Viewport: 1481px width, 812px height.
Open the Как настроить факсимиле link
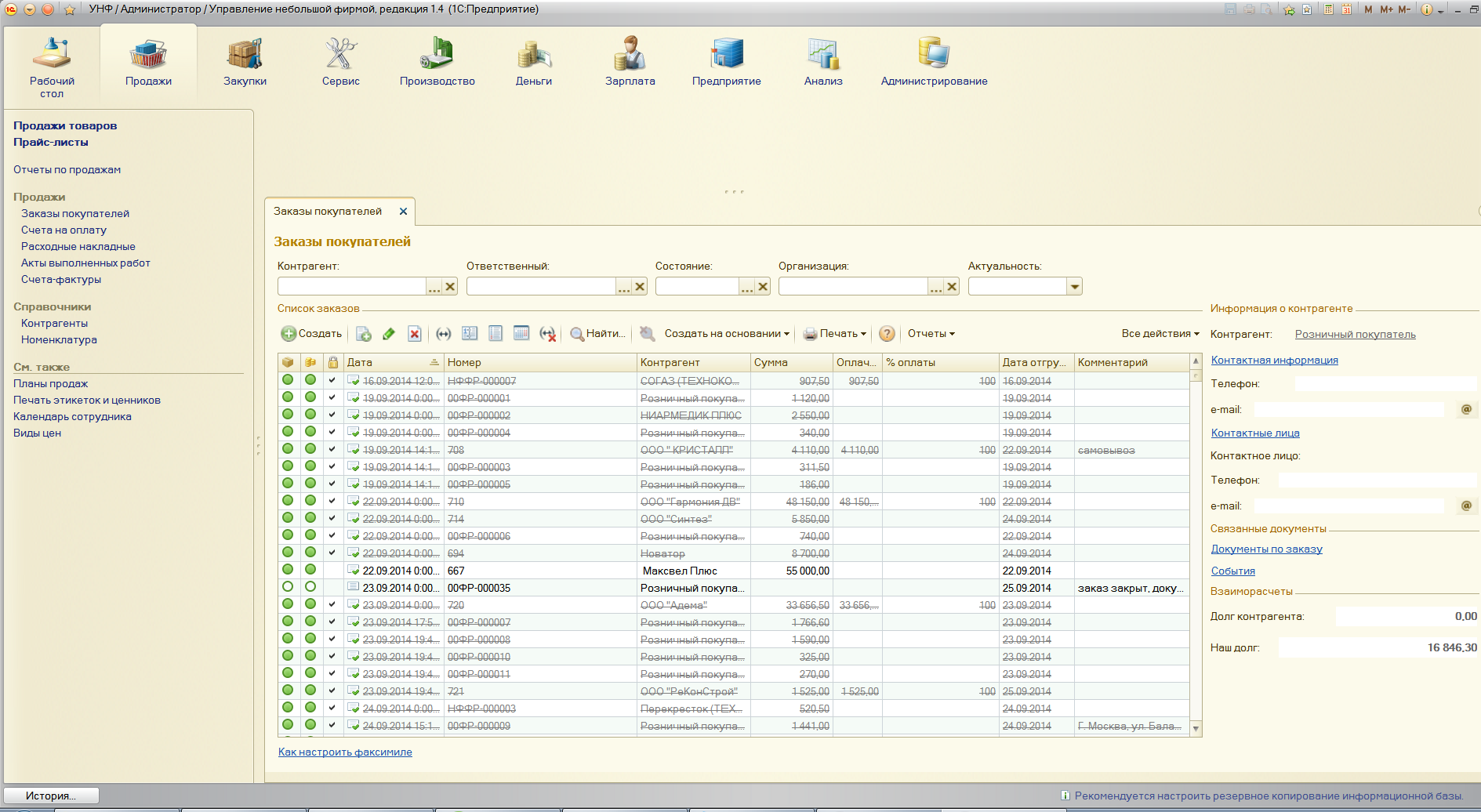pos(345,752)
